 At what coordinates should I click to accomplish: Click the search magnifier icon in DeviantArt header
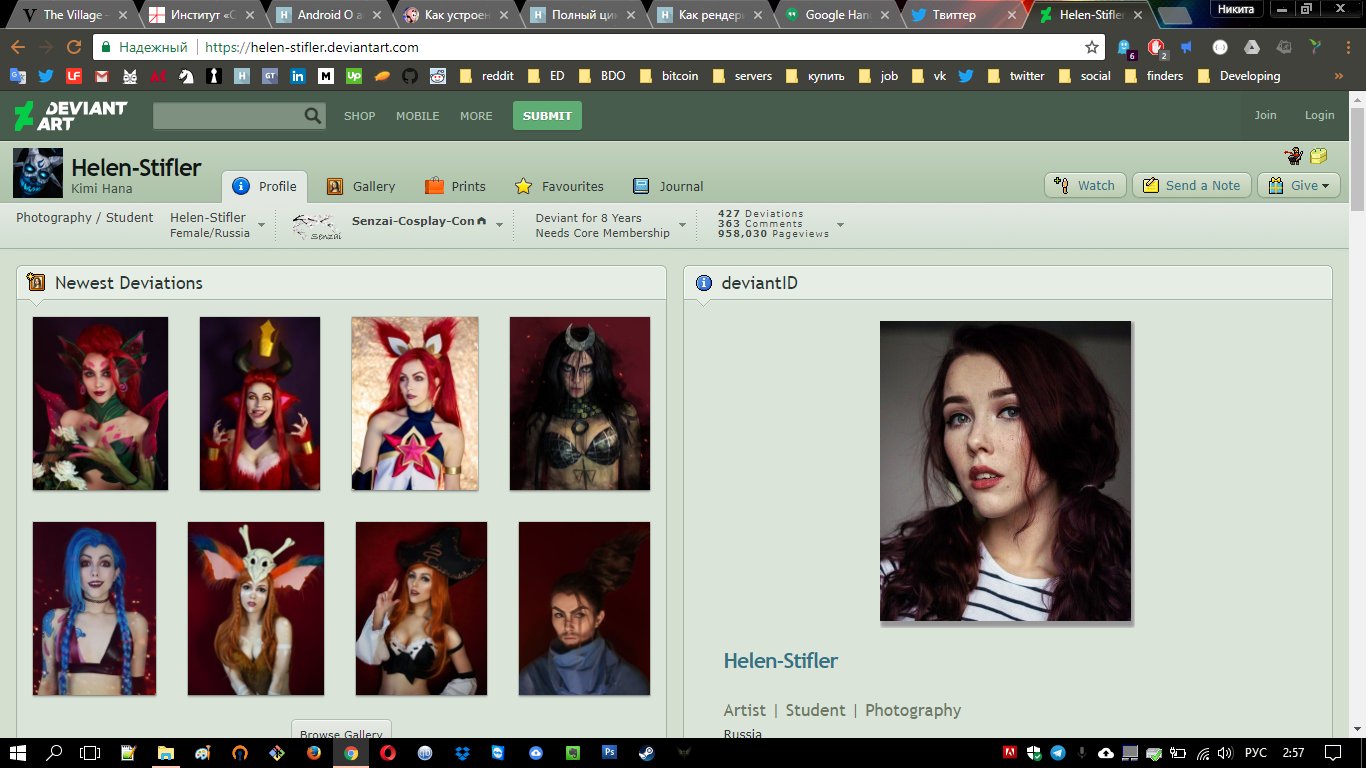point(313,116)
